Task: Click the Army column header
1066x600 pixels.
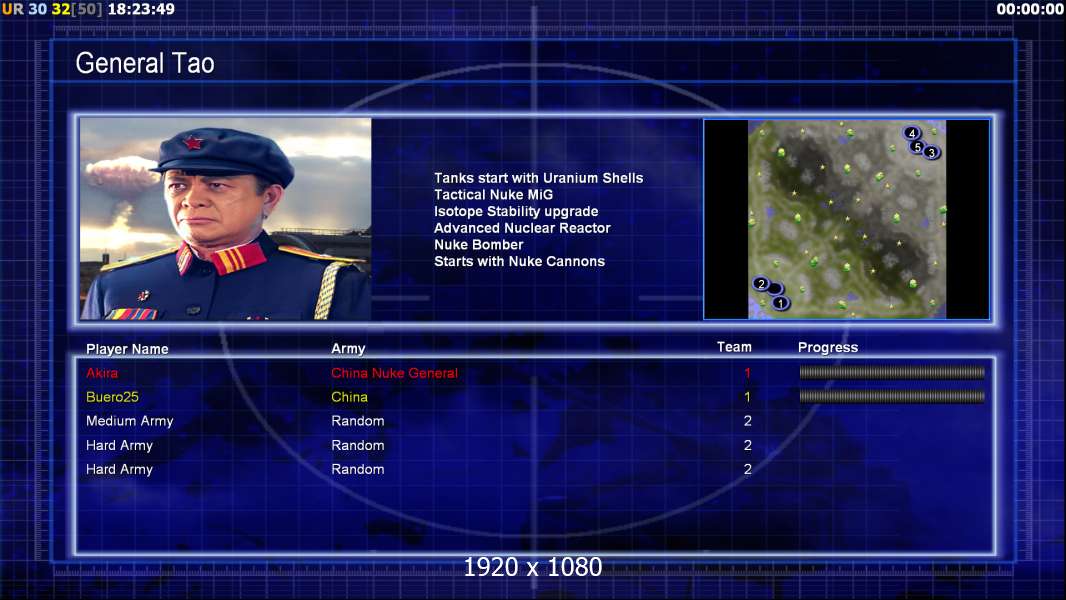Action: tap(348, 349)
